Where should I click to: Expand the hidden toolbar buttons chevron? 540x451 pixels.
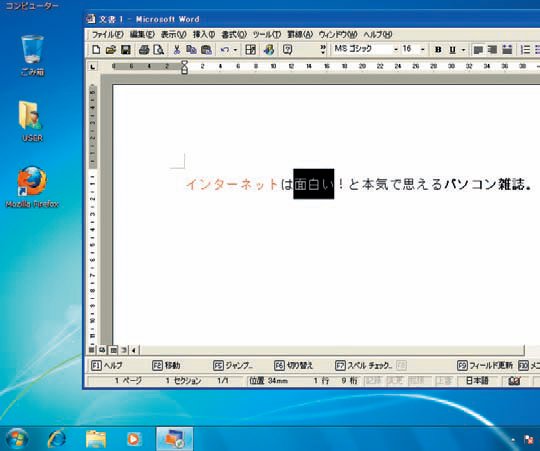click(323, 50)
